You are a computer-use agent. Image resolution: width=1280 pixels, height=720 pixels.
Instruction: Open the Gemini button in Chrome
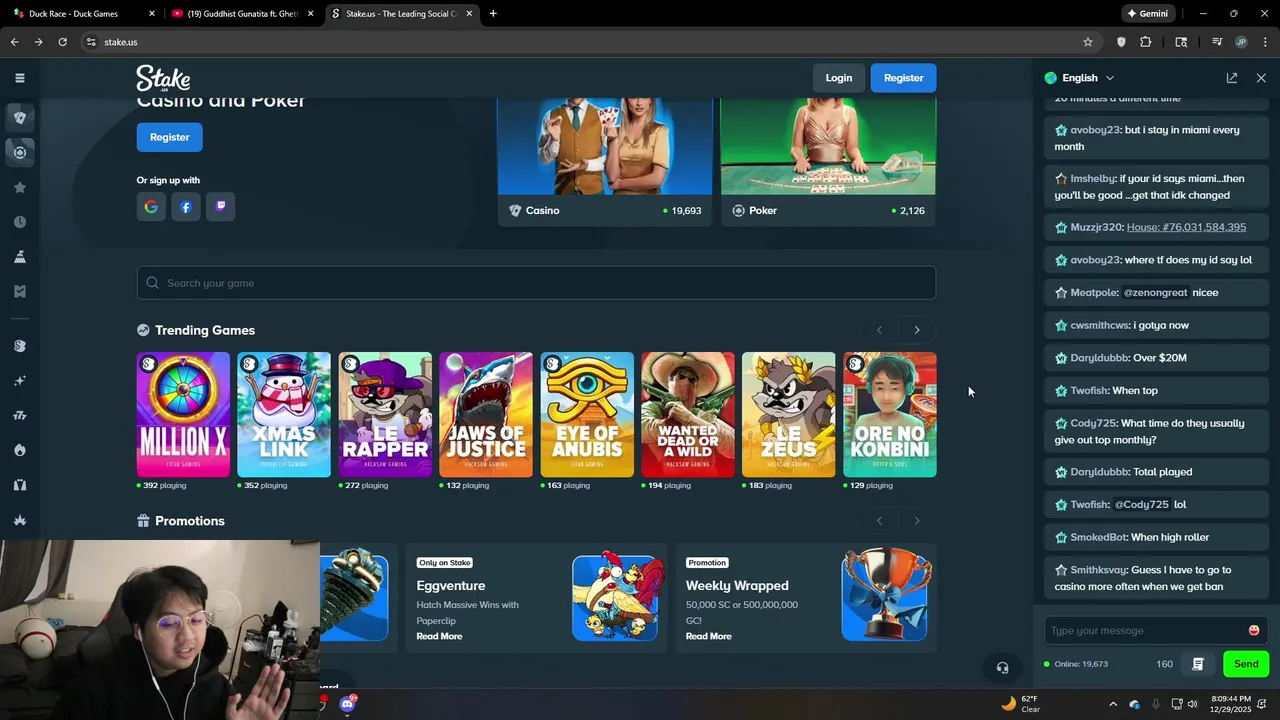(1146, 14)
